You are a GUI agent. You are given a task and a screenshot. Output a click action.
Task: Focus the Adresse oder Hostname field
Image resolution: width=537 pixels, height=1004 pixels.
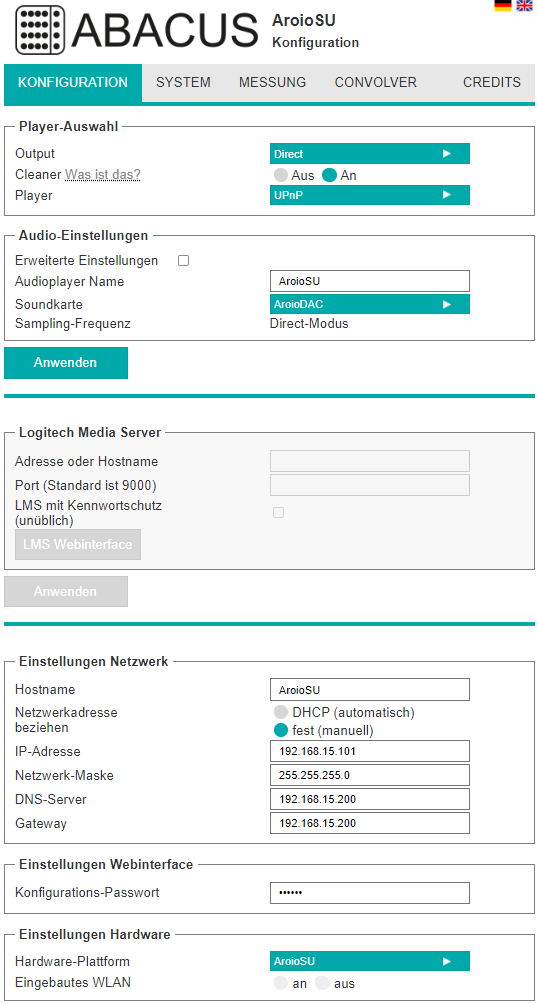(370, 461)
